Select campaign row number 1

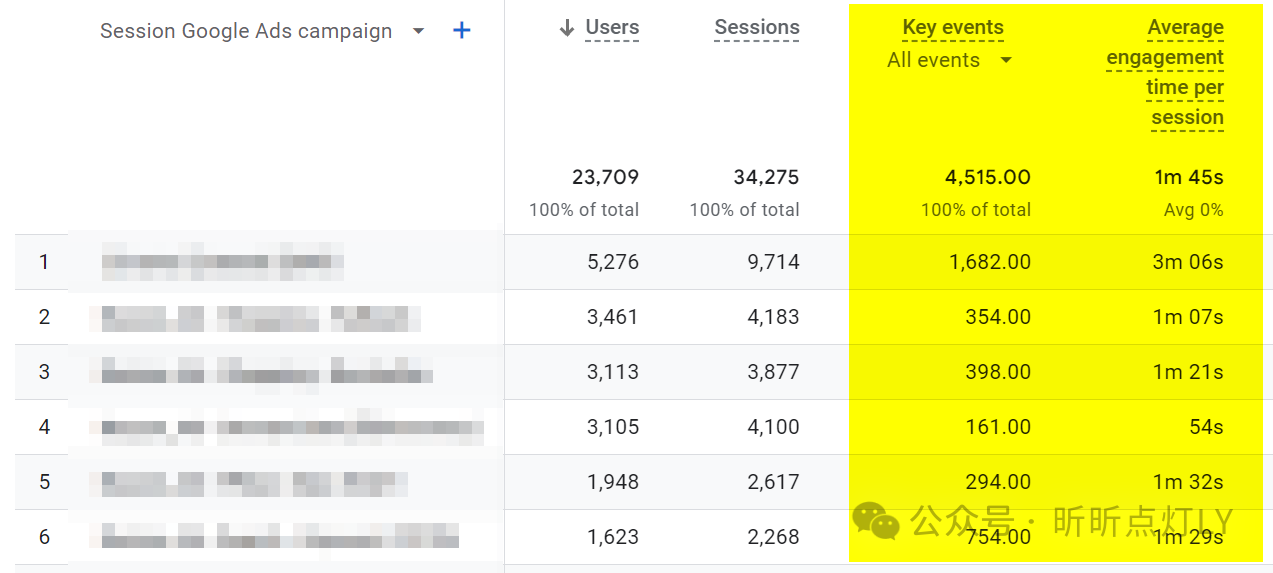pos(222,262)
